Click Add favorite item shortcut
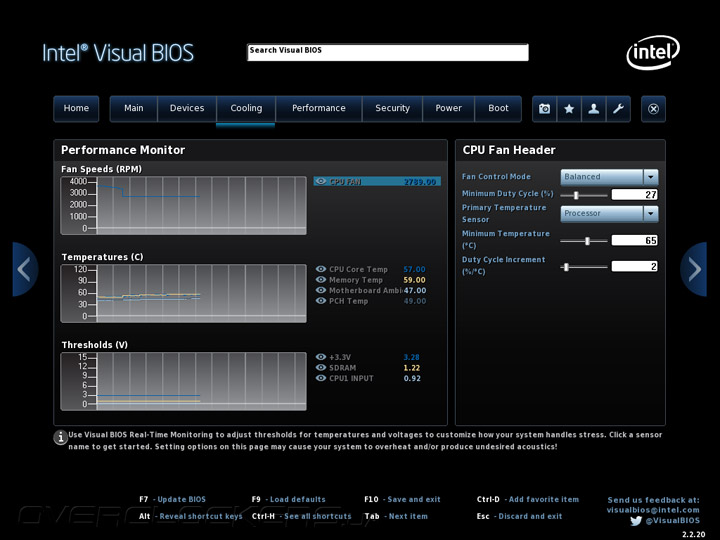This screenshot has height=540, width=720. pyautogui.click(x=544, y=500)
